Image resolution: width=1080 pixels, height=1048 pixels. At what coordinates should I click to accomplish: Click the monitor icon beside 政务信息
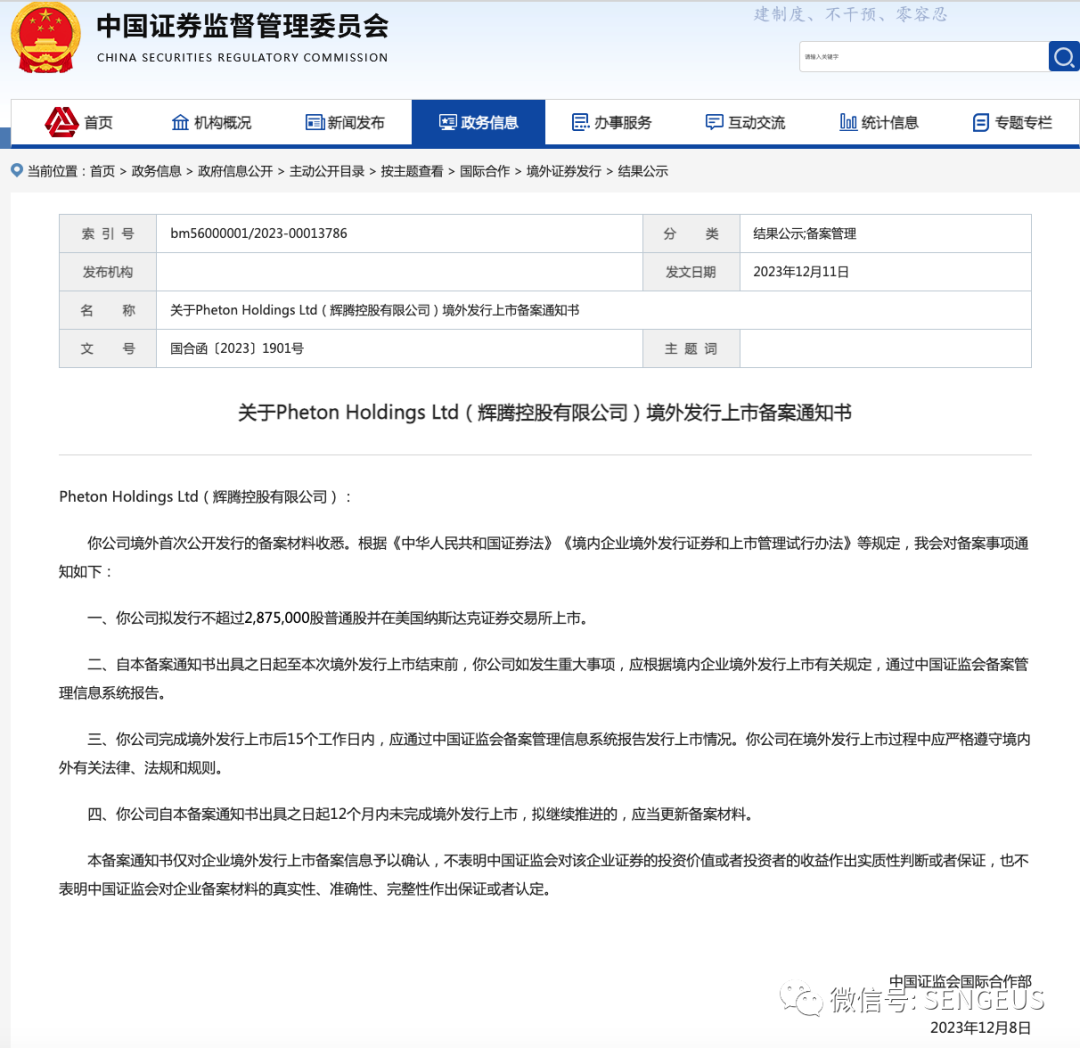pyautogui.click(x=448, y=123)
